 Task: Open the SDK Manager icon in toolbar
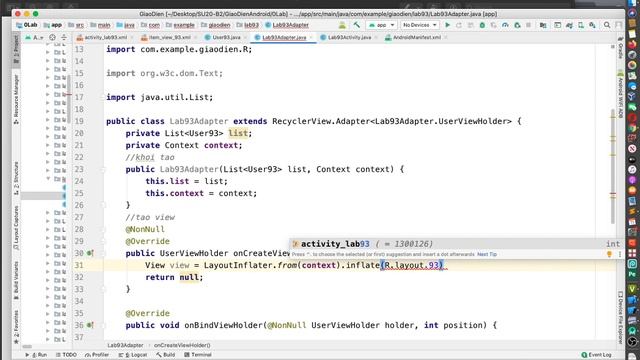pos(592,25)
